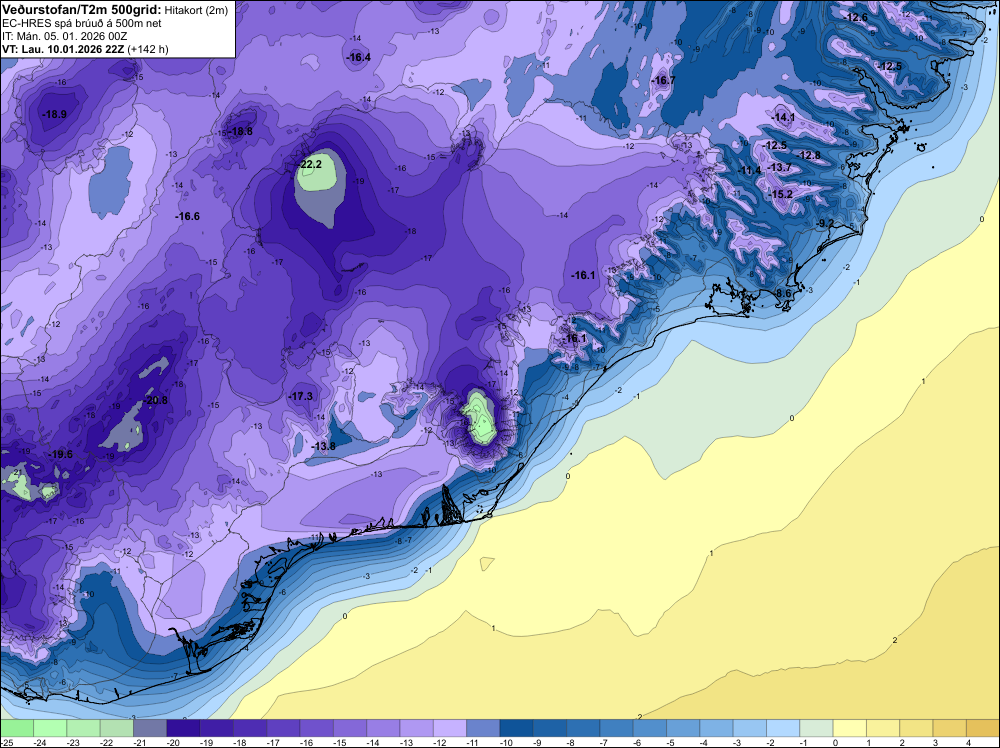Select the pale lilac swatch between -12 and -11
The width and height of the screenshot is (1000, 748).
coord(450,728)
